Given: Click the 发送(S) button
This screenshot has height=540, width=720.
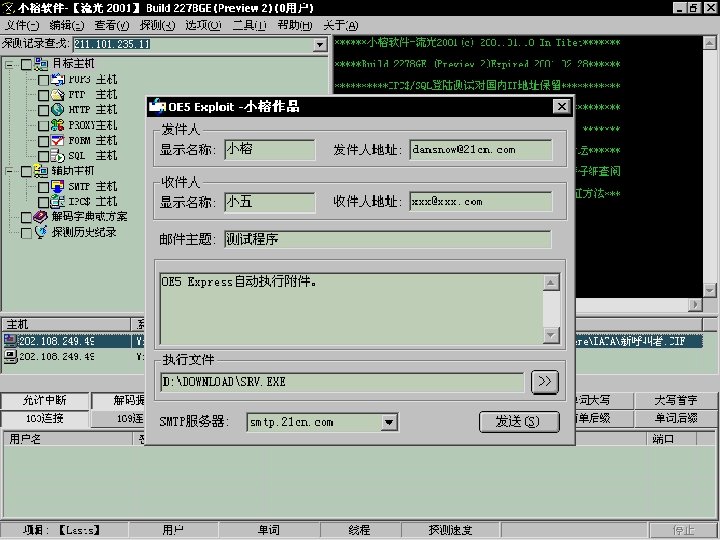Looking at the screenshot, I should coord(519,422).
